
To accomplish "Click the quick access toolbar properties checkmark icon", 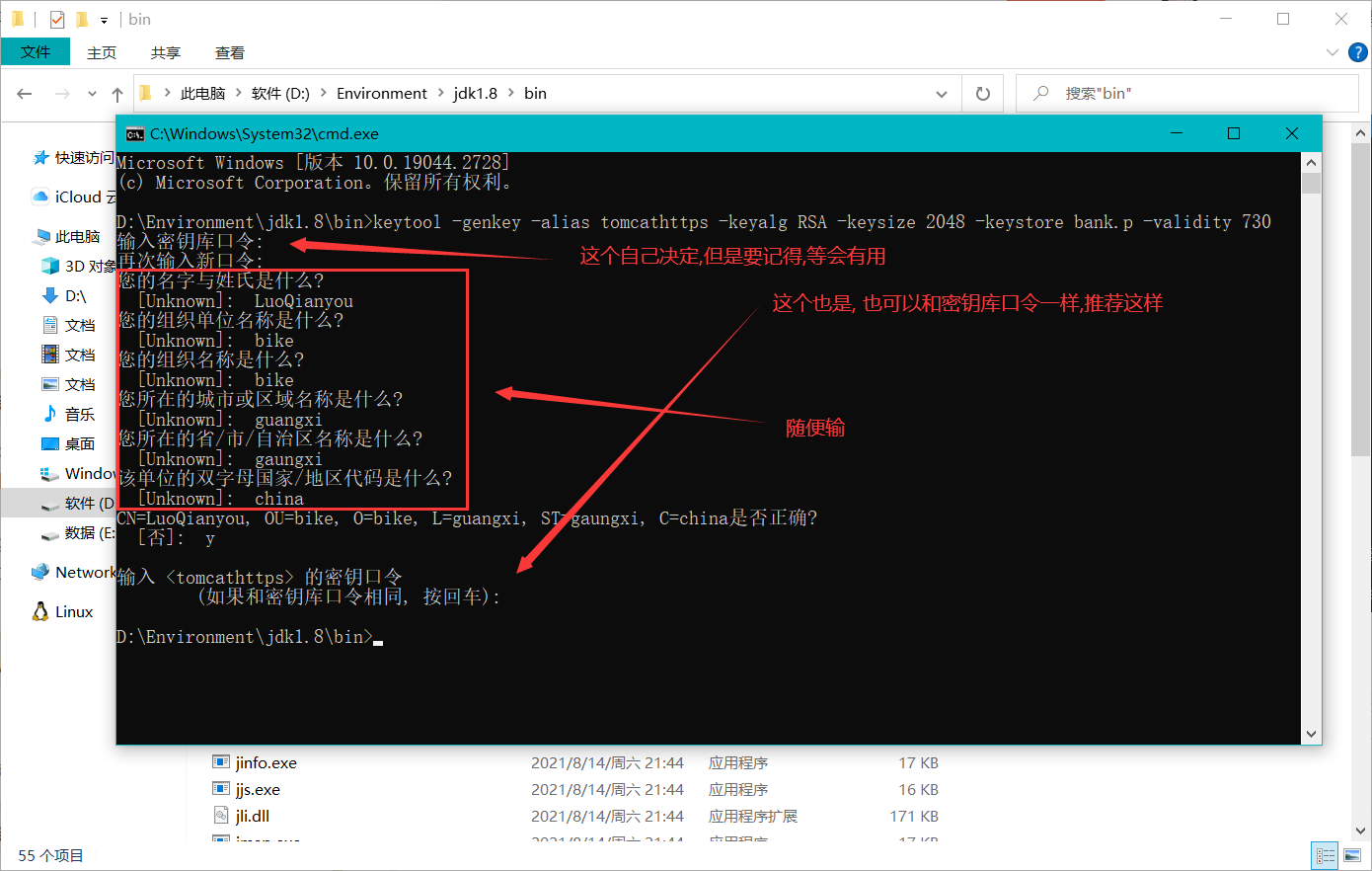I will tap(57, 19).
